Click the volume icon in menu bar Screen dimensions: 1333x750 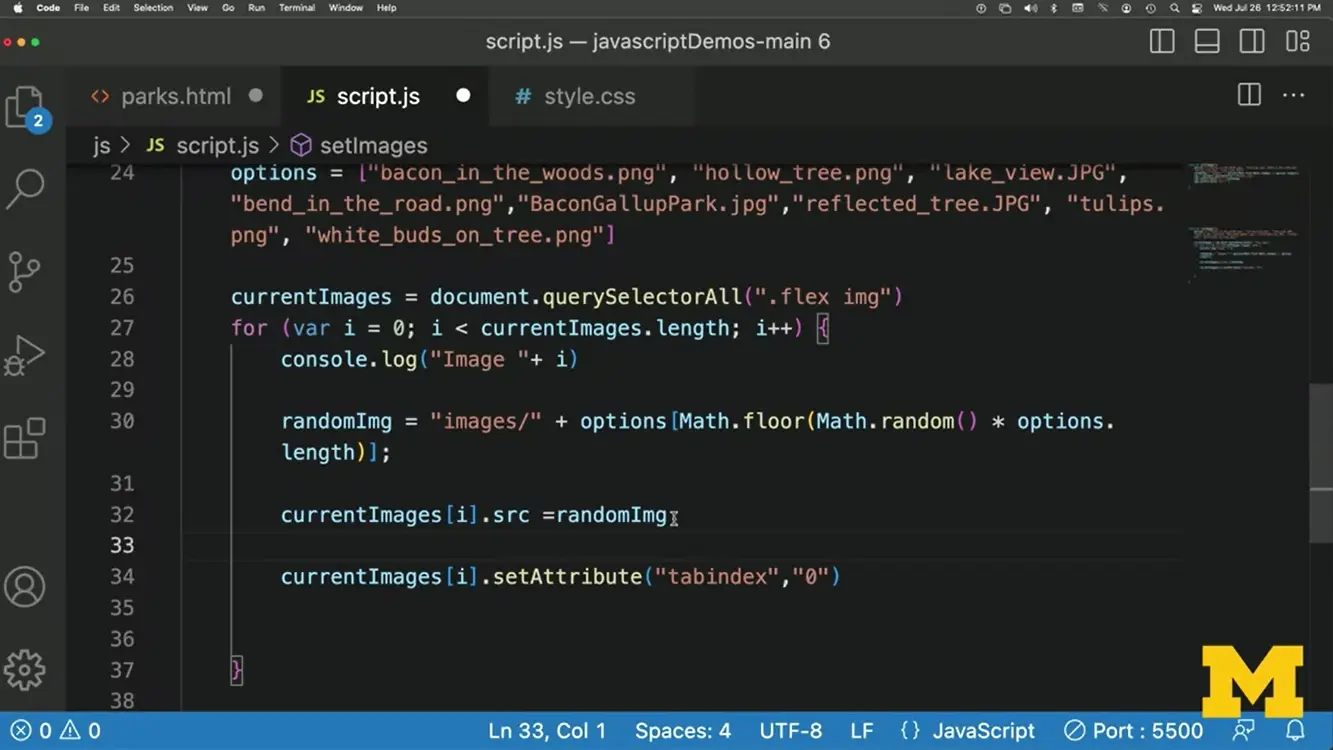coord(1030,8)
